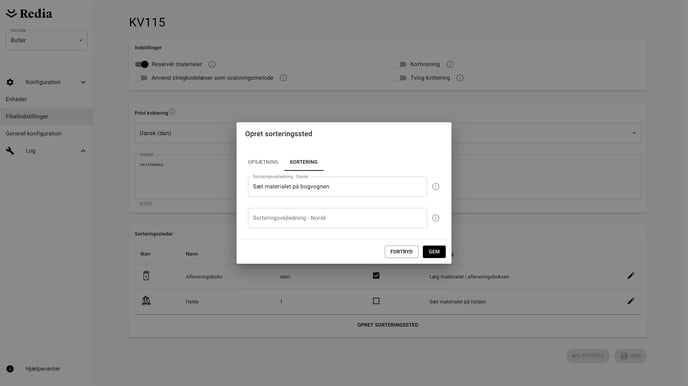Toggle the Kortvisning switch
688x386 pixels.
tap(401, 64)
